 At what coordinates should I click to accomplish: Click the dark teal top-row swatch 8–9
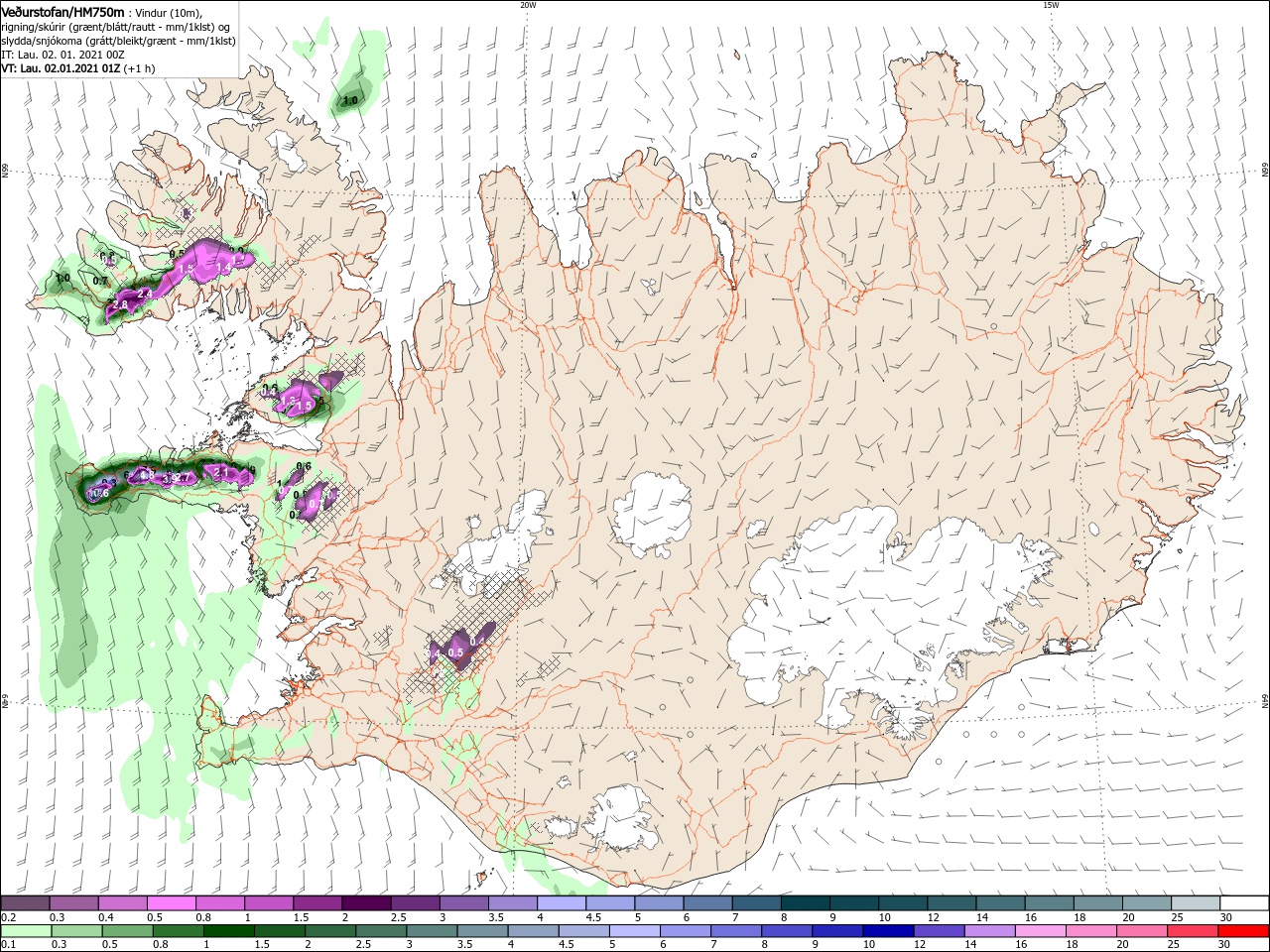[x=805, y=903]
